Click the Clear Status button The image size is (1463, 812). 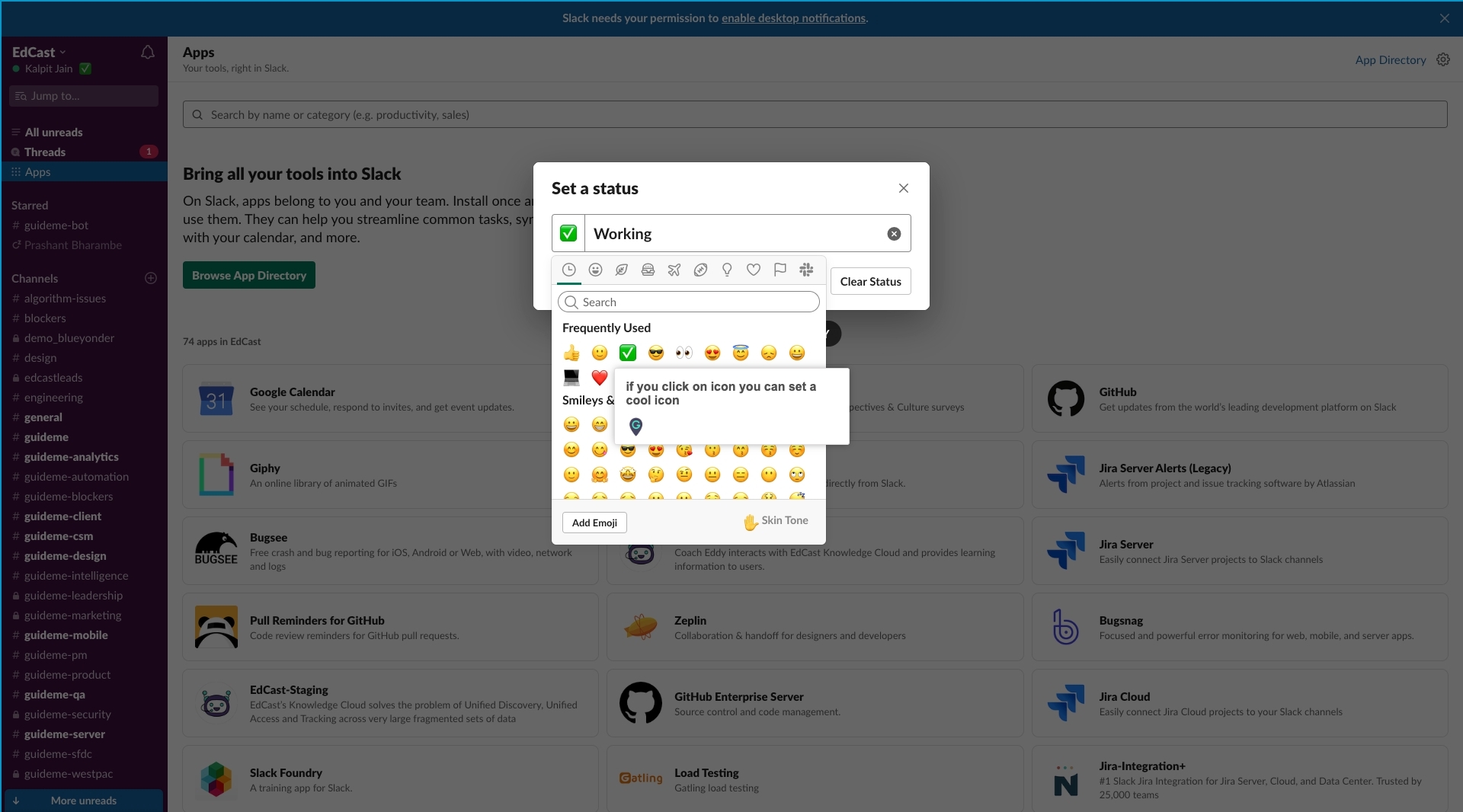tap(870, 281)
